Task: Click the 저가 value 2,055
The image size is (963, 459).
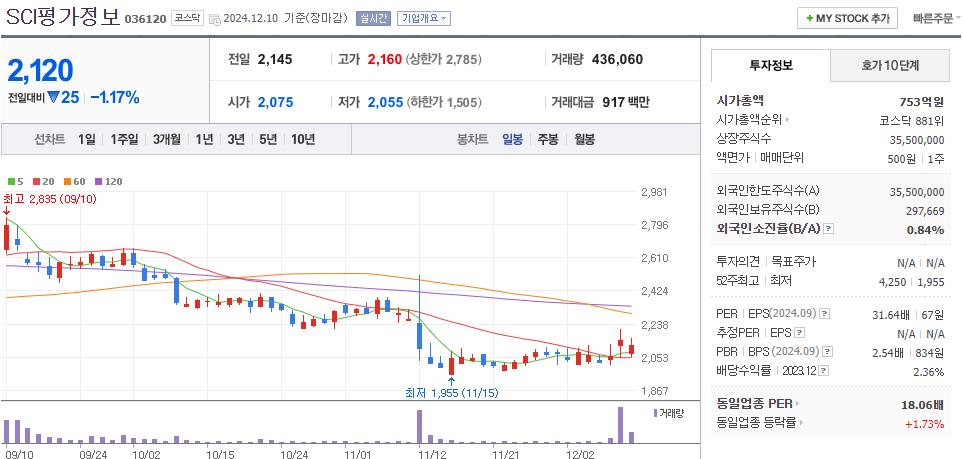Action: coord(385,102)
